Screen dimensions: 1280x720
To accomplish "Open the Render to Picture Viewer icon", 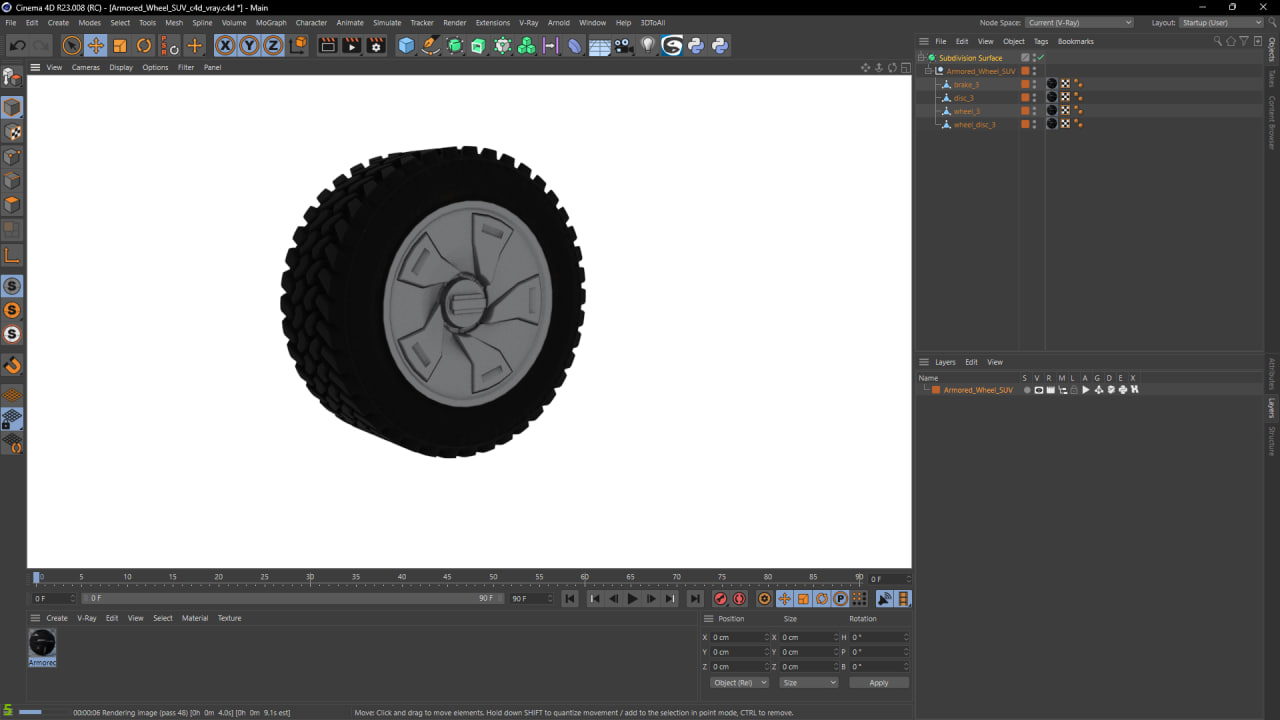I will coord(352,45).
